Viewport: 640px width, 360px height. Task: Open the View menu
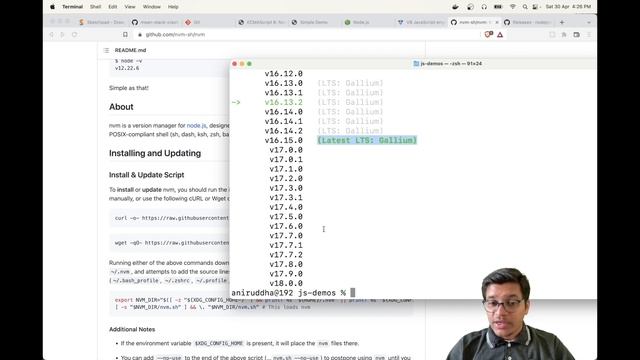coord(130,7)
